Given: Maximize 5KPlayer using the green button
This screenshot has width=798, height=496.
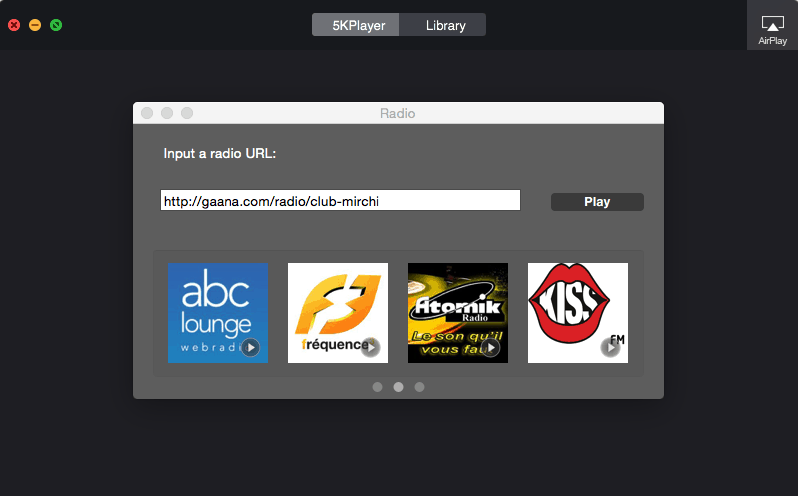Looking at the screenshot, I should coord(56,25).
